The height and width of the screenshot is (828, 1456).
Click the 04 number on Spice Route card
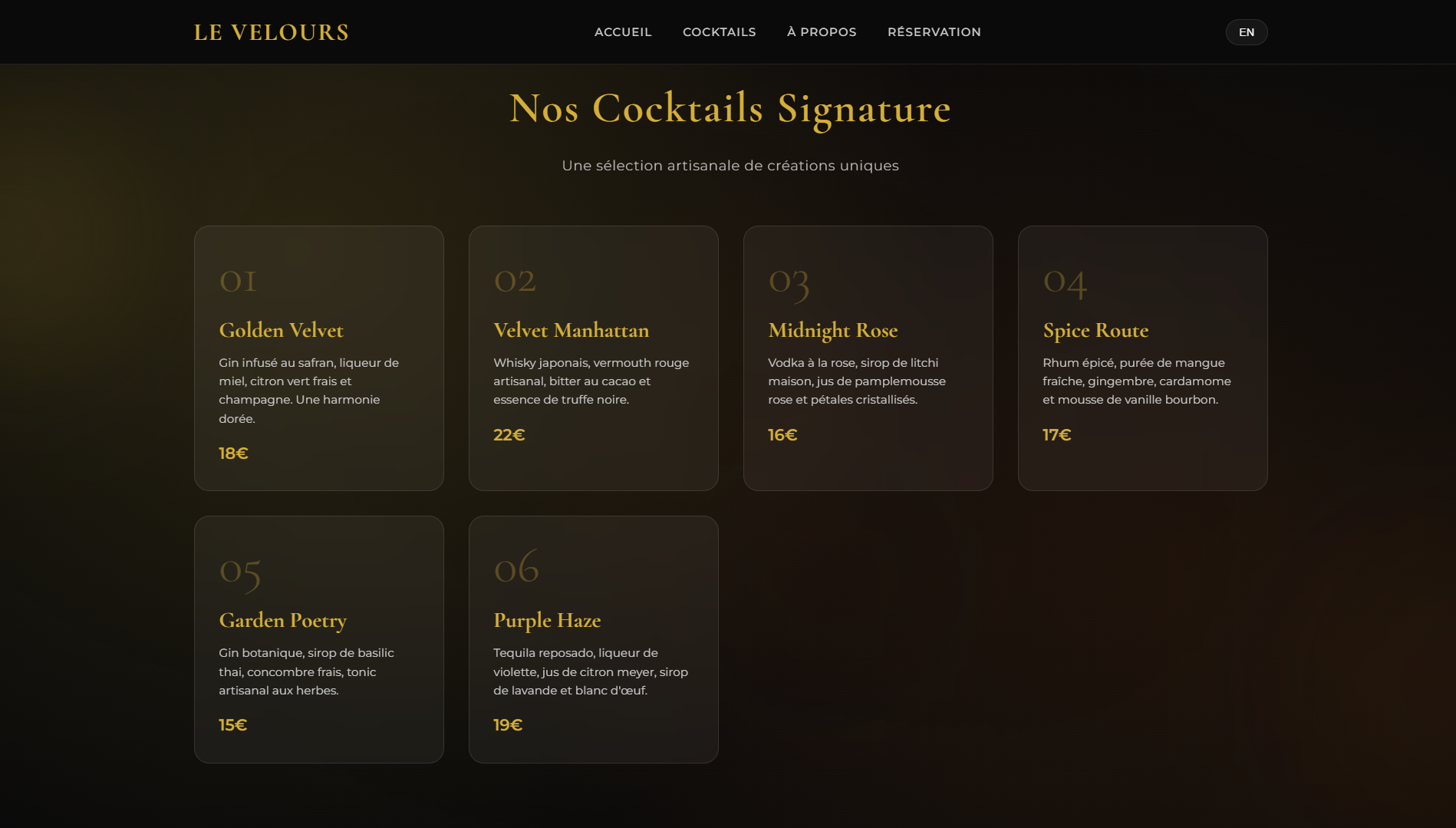(x=1065, y=282)
